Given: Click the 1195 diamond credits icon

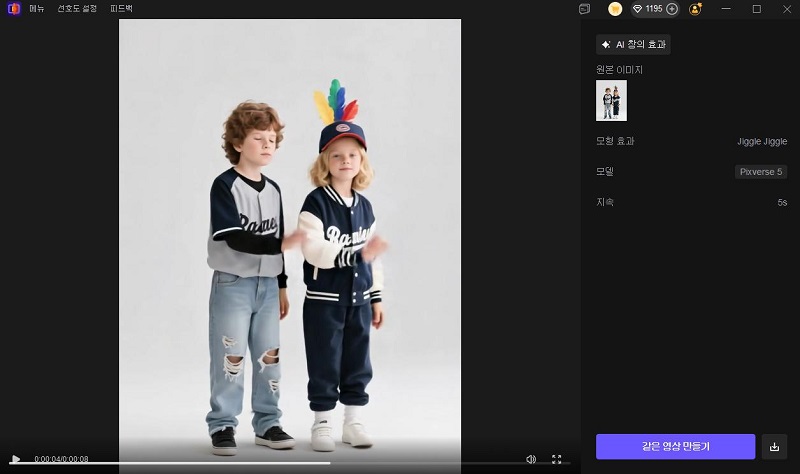Looking at the screenshot, I should point(637,9).
